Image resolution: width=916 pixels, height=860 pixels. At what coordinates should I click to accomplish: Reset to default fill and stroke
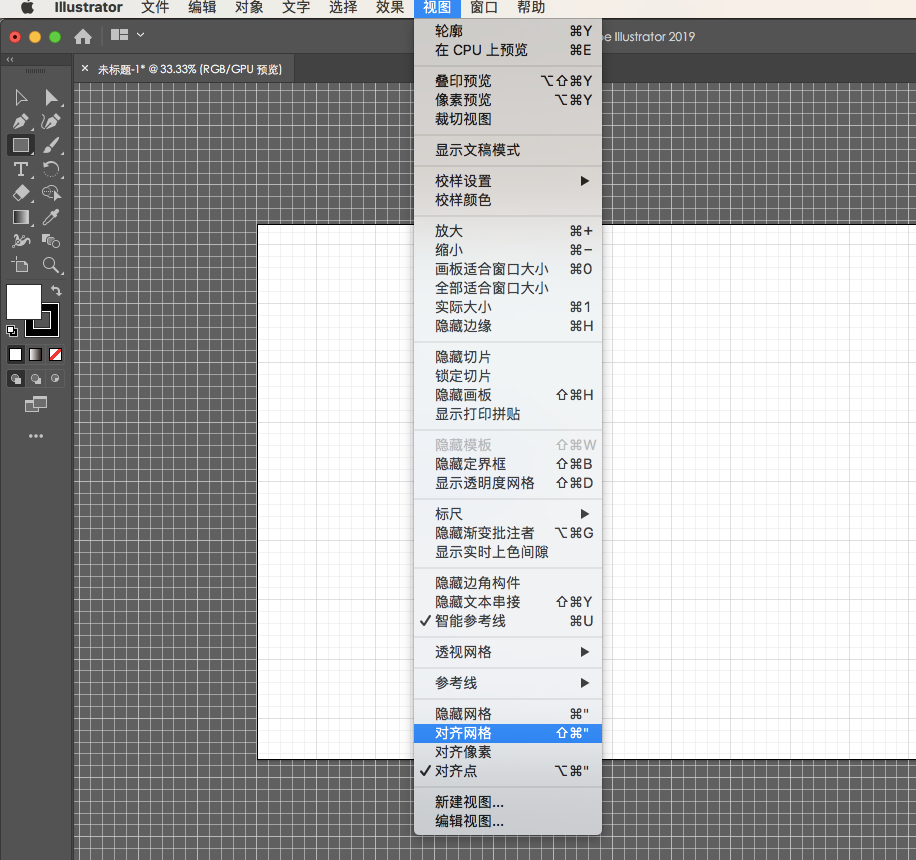[x=12, y=331]
